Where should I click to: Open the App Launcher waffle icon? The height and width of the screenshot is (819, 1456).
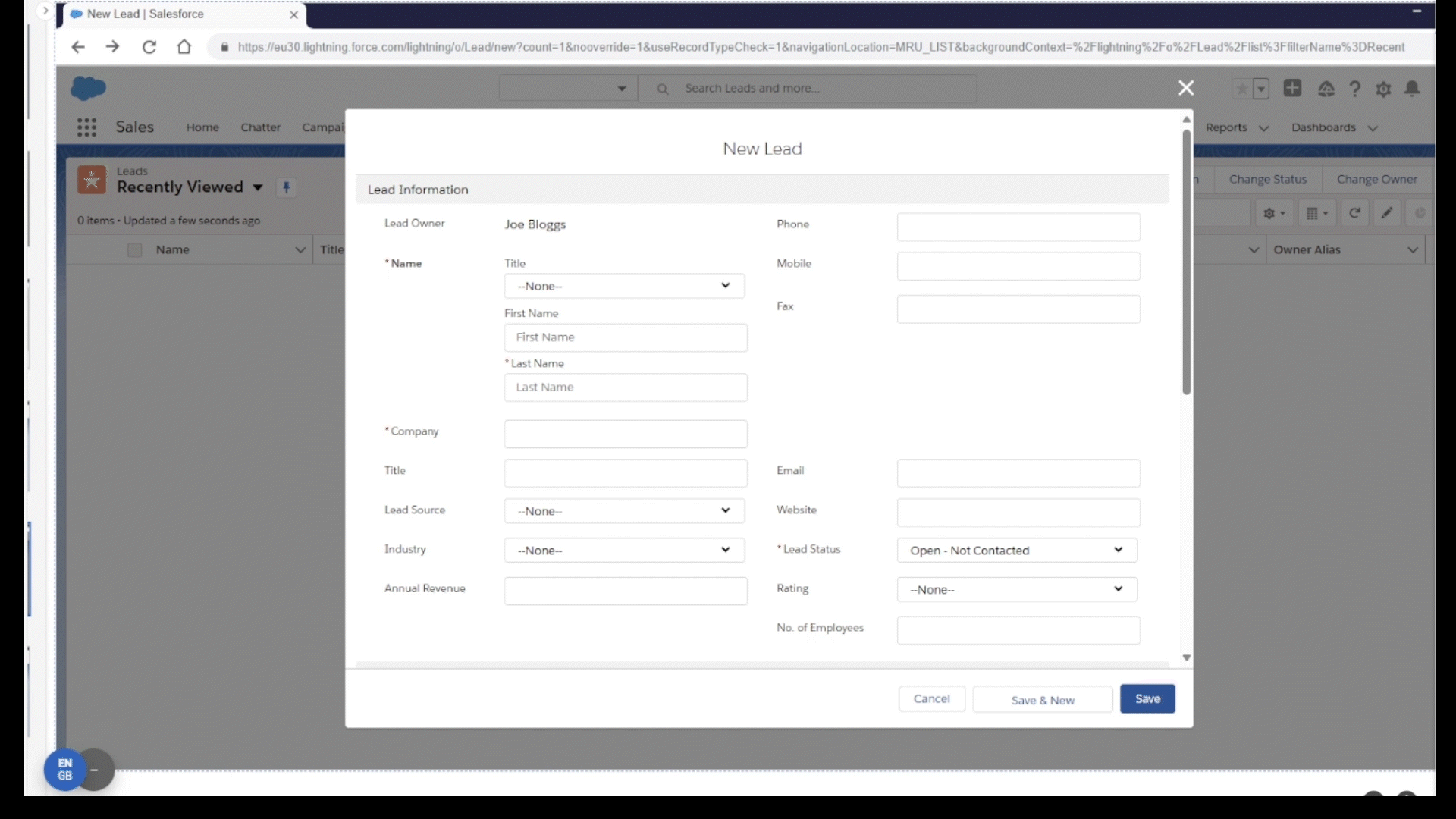click(x=87, y=127)
